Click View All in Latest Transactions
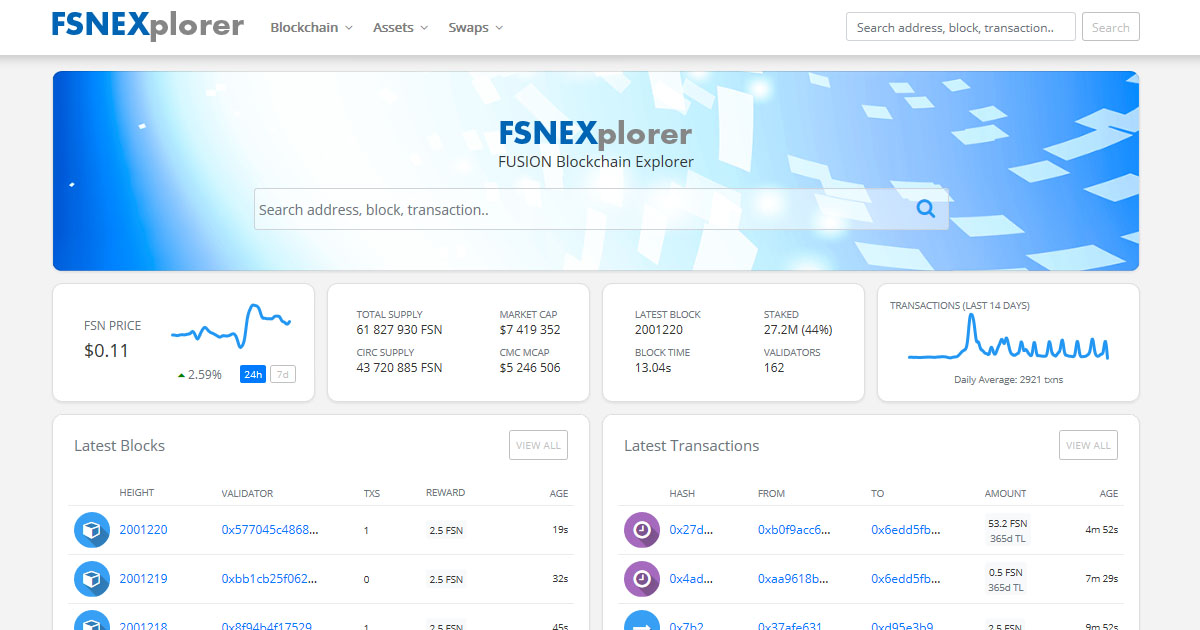The height and width of the screenshot is (630, 1200). [x=1088, y=445]
